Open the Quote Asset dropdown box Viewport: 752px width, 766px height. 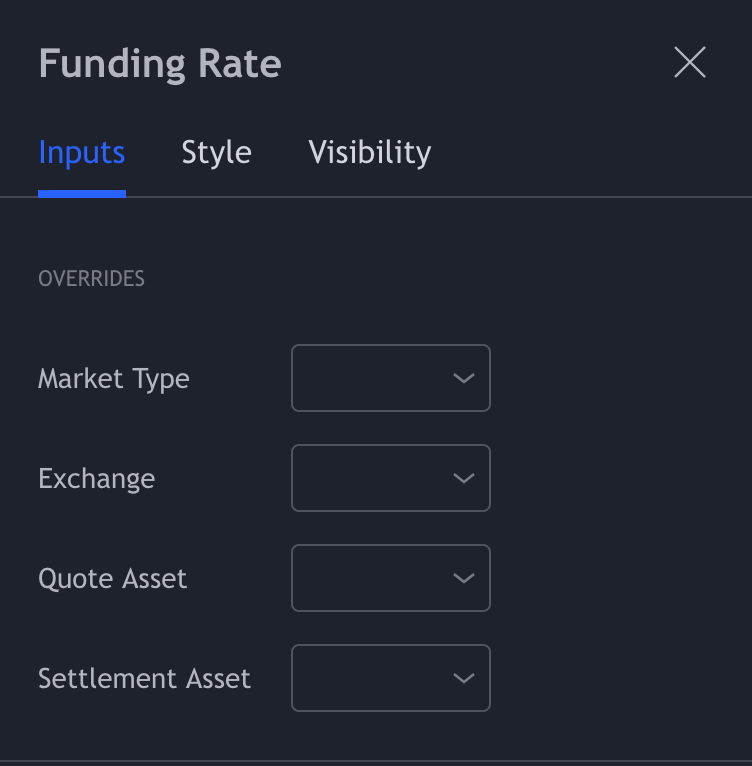(390, 578)
